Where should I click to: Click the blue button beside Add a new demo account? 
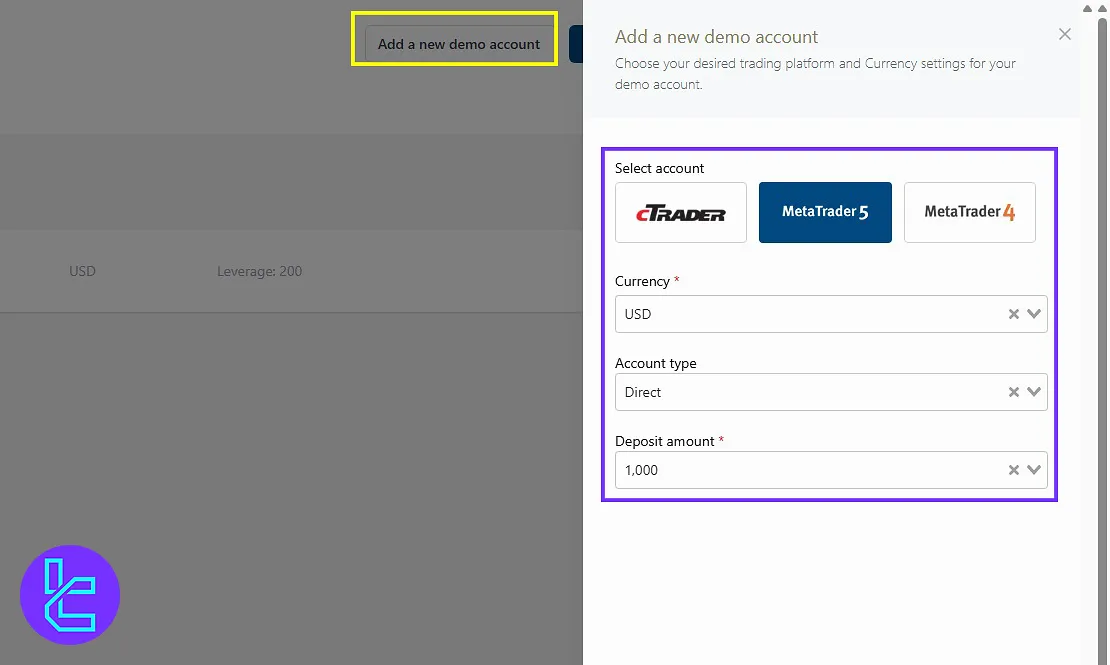coord(575,44)
